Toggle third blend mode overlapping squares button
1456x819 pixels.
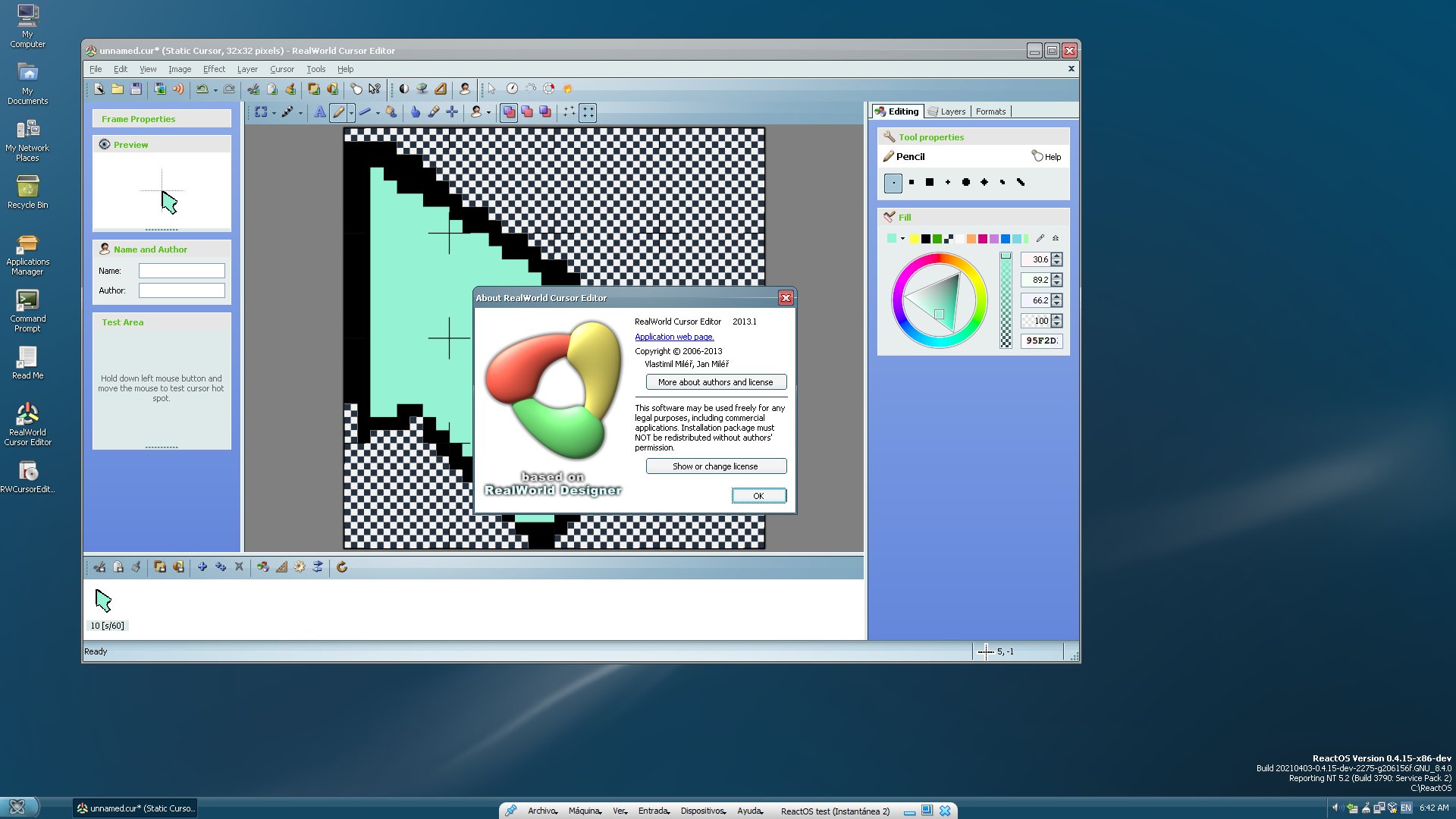pyautogui.click(x=545, y=112)
